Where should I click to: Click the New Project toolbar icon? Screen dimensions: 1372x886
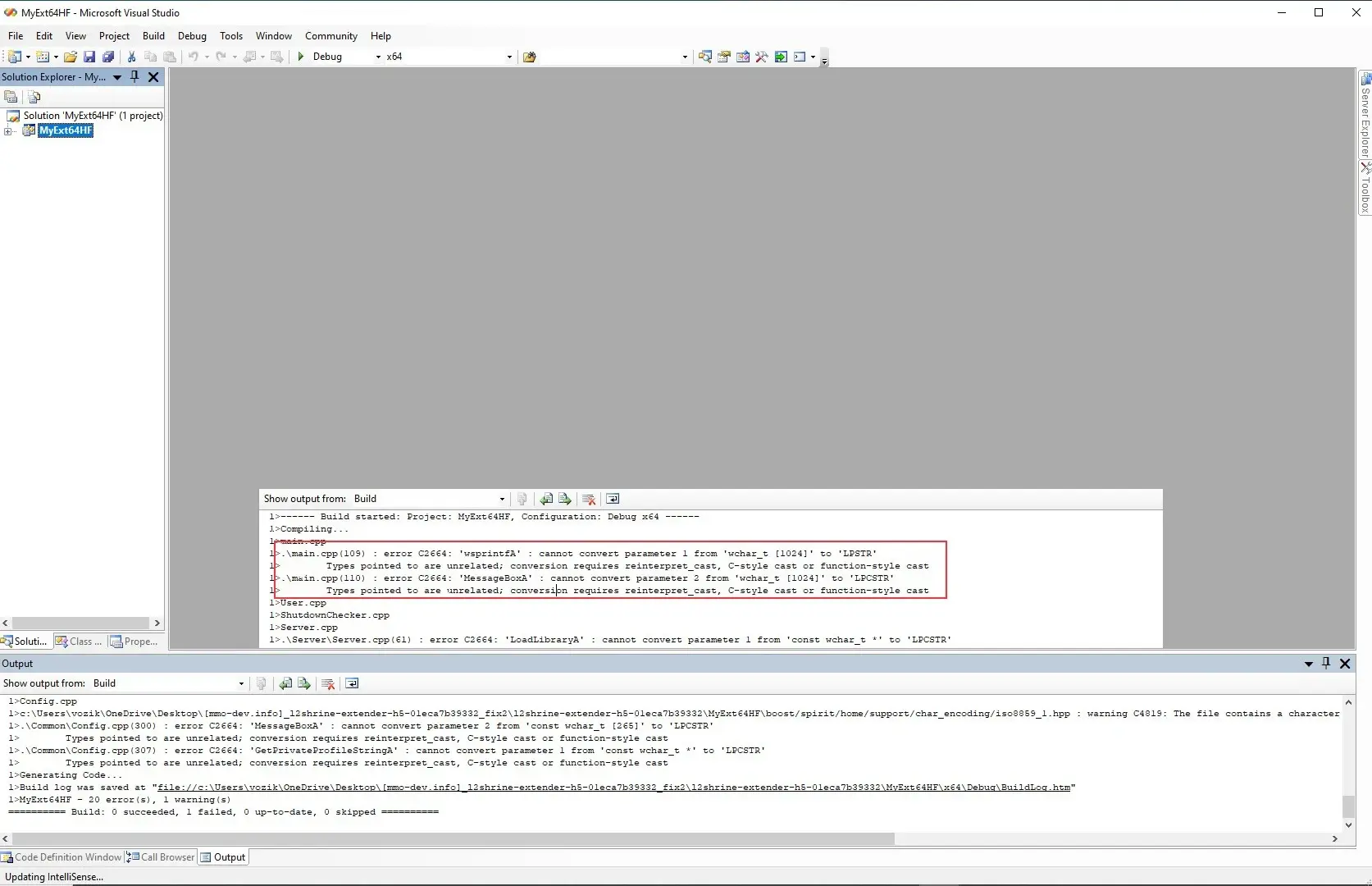click(x=14, y=57)
